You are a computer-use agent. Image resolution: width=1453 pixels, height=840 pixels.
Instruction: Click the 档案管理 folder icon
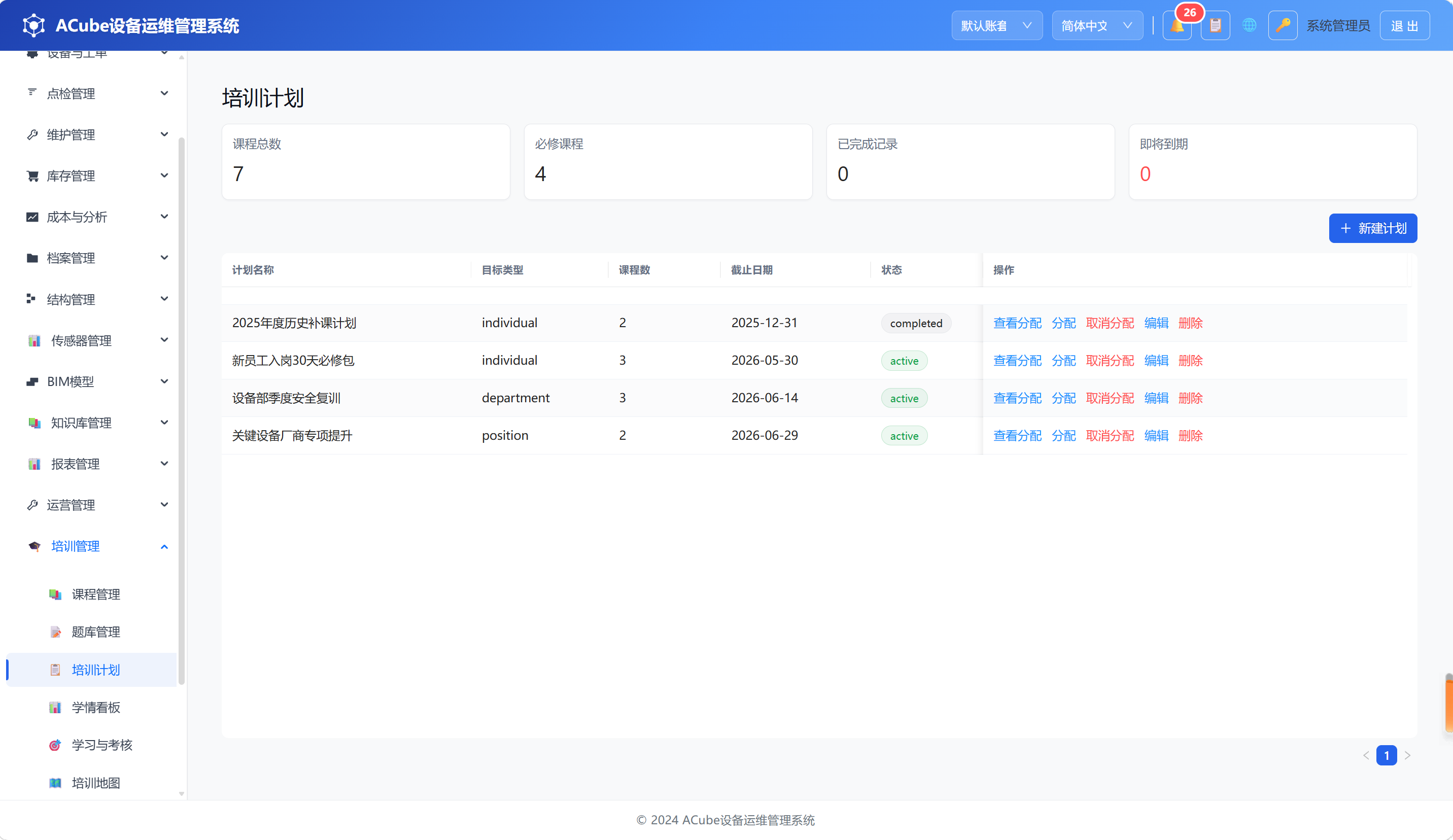coord(32,258)
